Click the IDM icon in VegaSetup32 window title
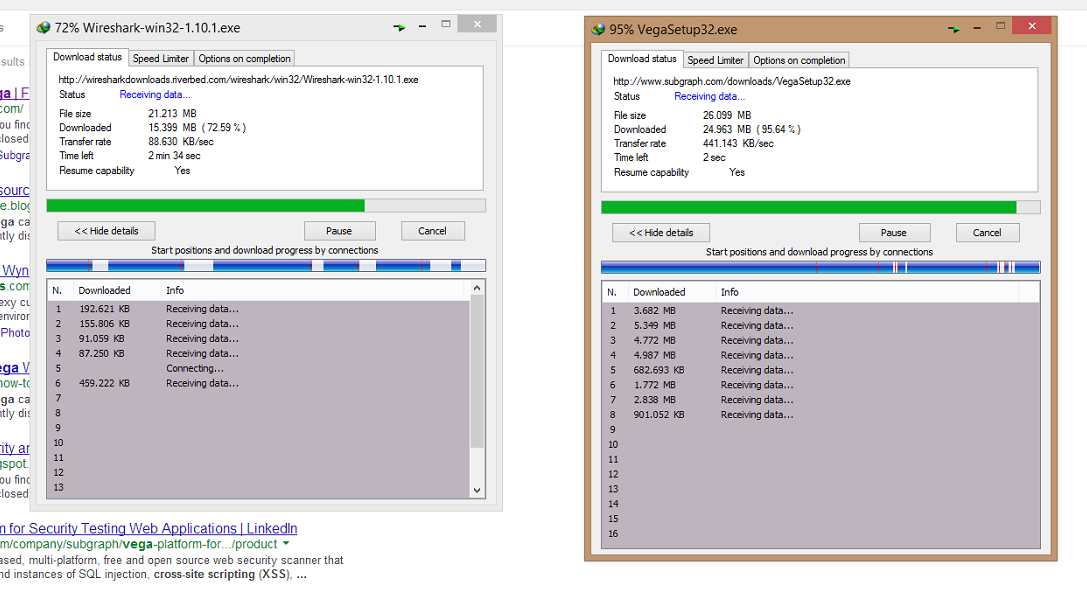 598,30
